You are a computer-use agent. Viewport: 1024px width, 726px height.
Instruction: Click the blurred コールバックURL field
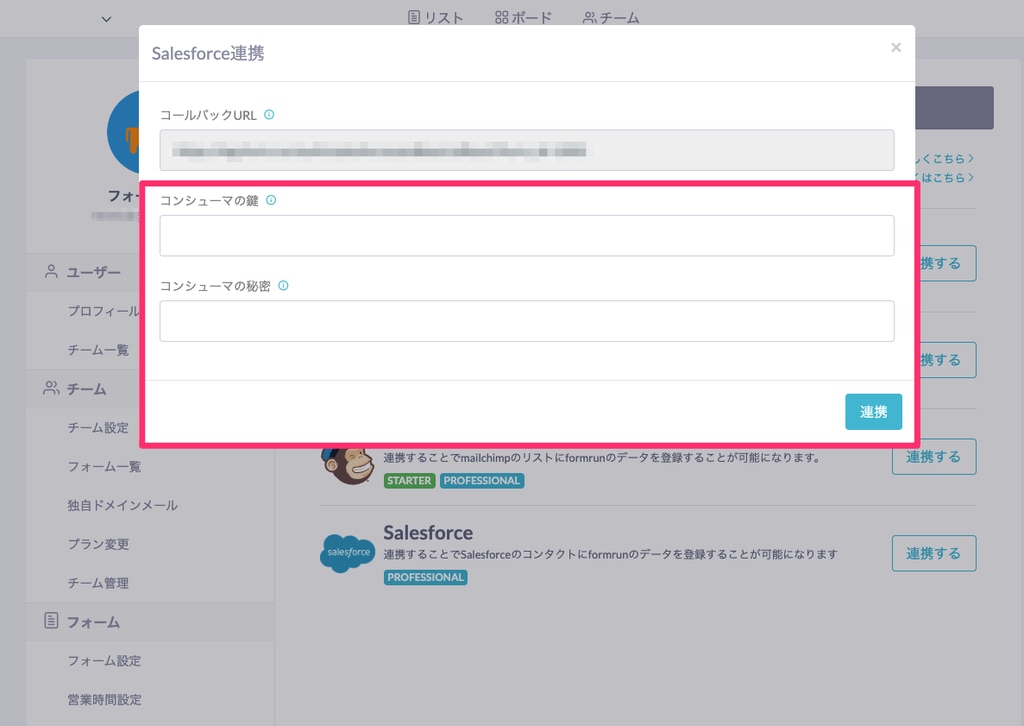point(527,150)
